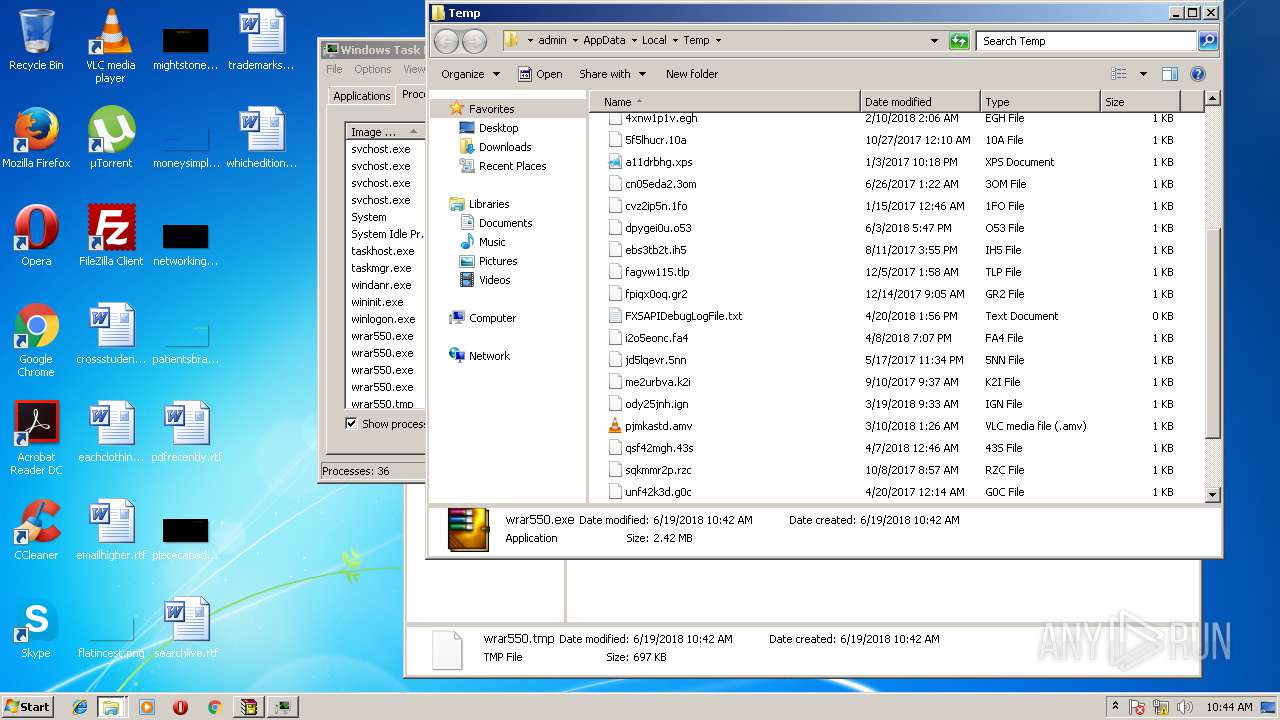Select Acrobat Reader DC desktop icon
Image resolution: width=1280 pixels, height=720 pixels.
pos(36,438)
